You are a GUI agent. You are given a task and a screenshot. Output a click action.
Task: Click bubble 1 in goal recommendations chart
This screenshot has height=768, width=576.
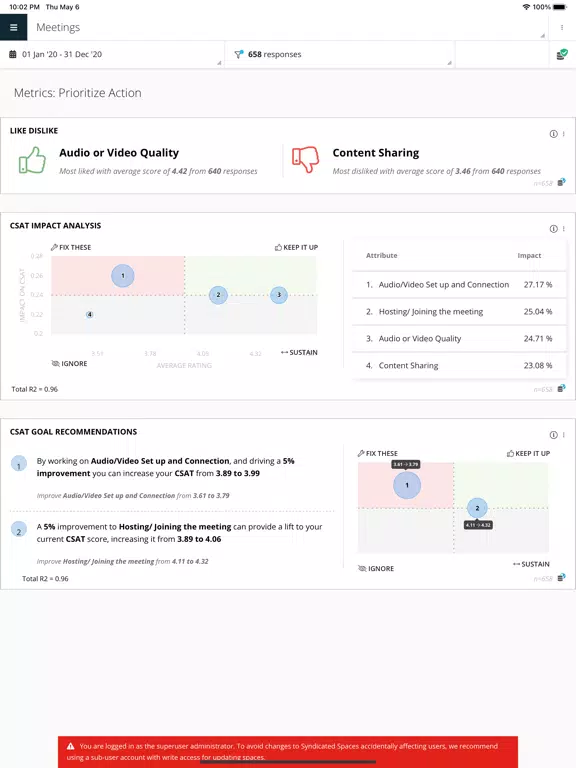407,485
